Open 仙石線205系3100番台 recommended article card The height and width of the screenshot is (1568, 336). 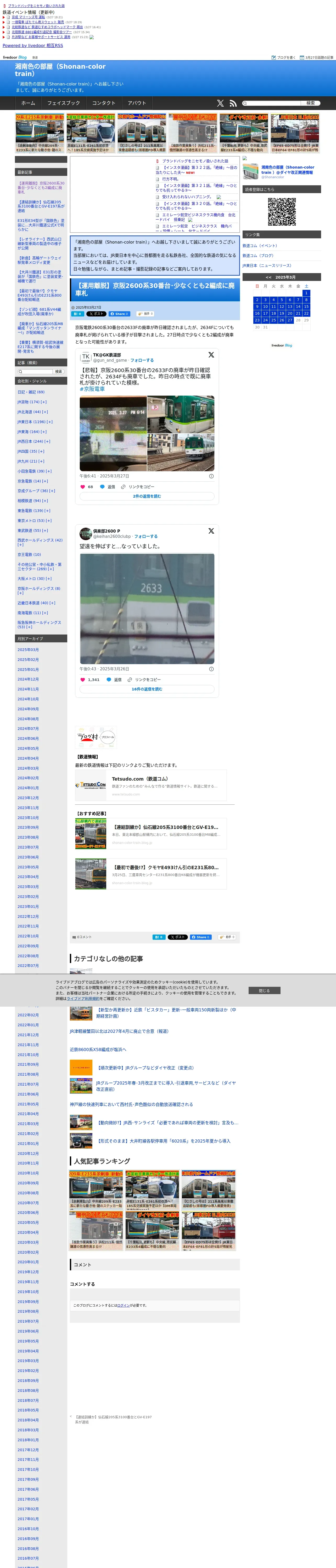coord(151,834)
